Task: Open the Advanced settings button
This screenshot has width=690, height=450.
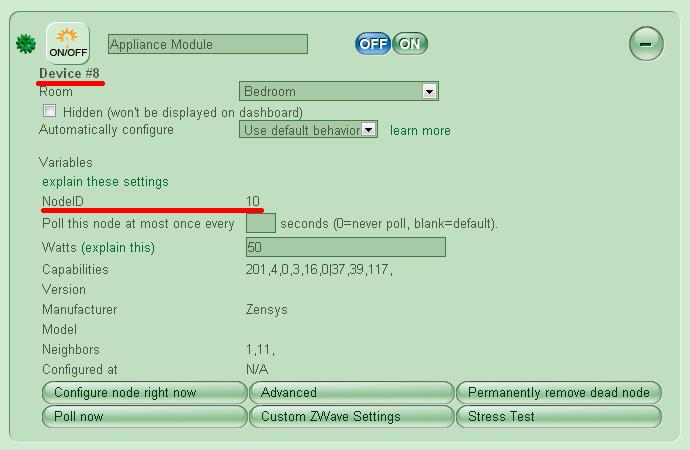Action: [x=351, y=393]
